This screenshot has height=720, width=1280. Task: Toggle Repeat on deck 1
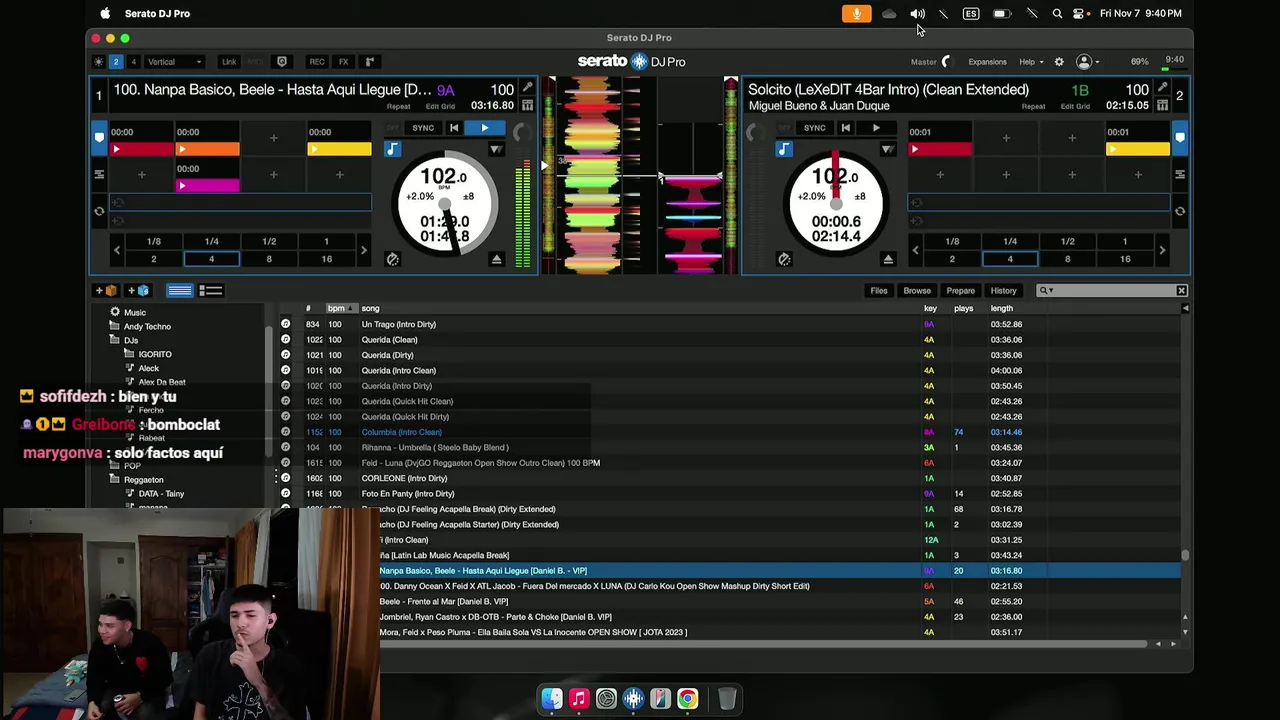click(x=398, y=106)
